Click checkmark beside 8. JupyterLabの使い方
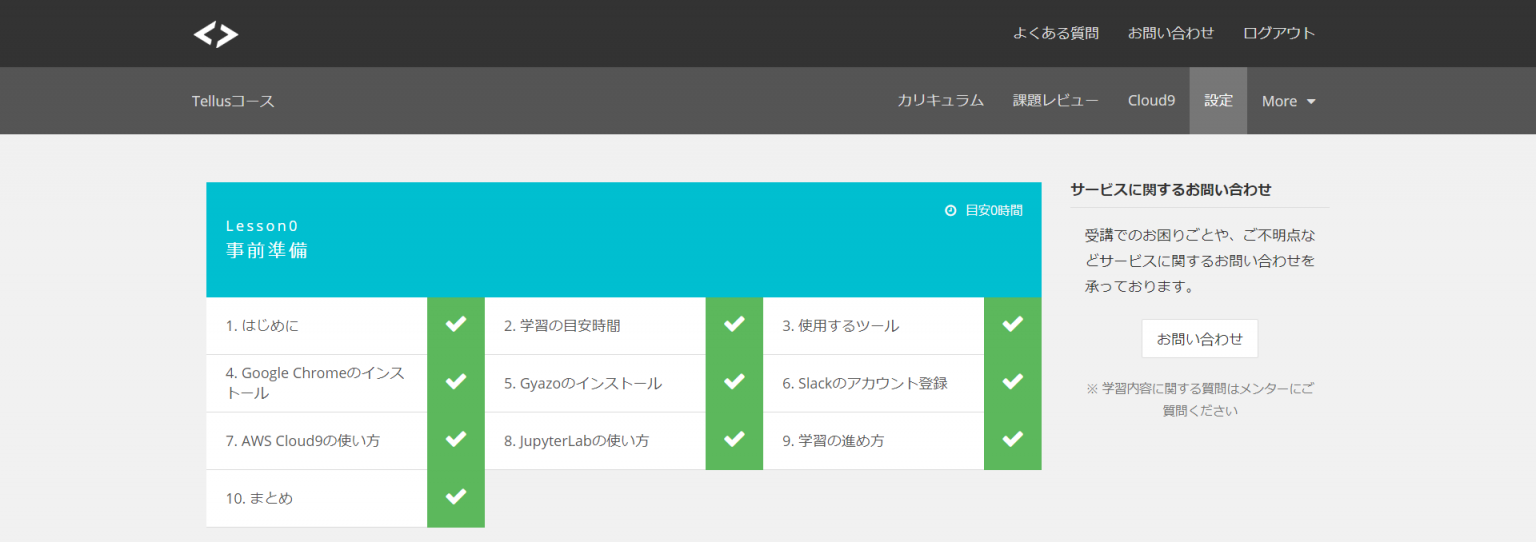Image resolution: width=1536 pixels, height=542 pixels. (734, 440)
